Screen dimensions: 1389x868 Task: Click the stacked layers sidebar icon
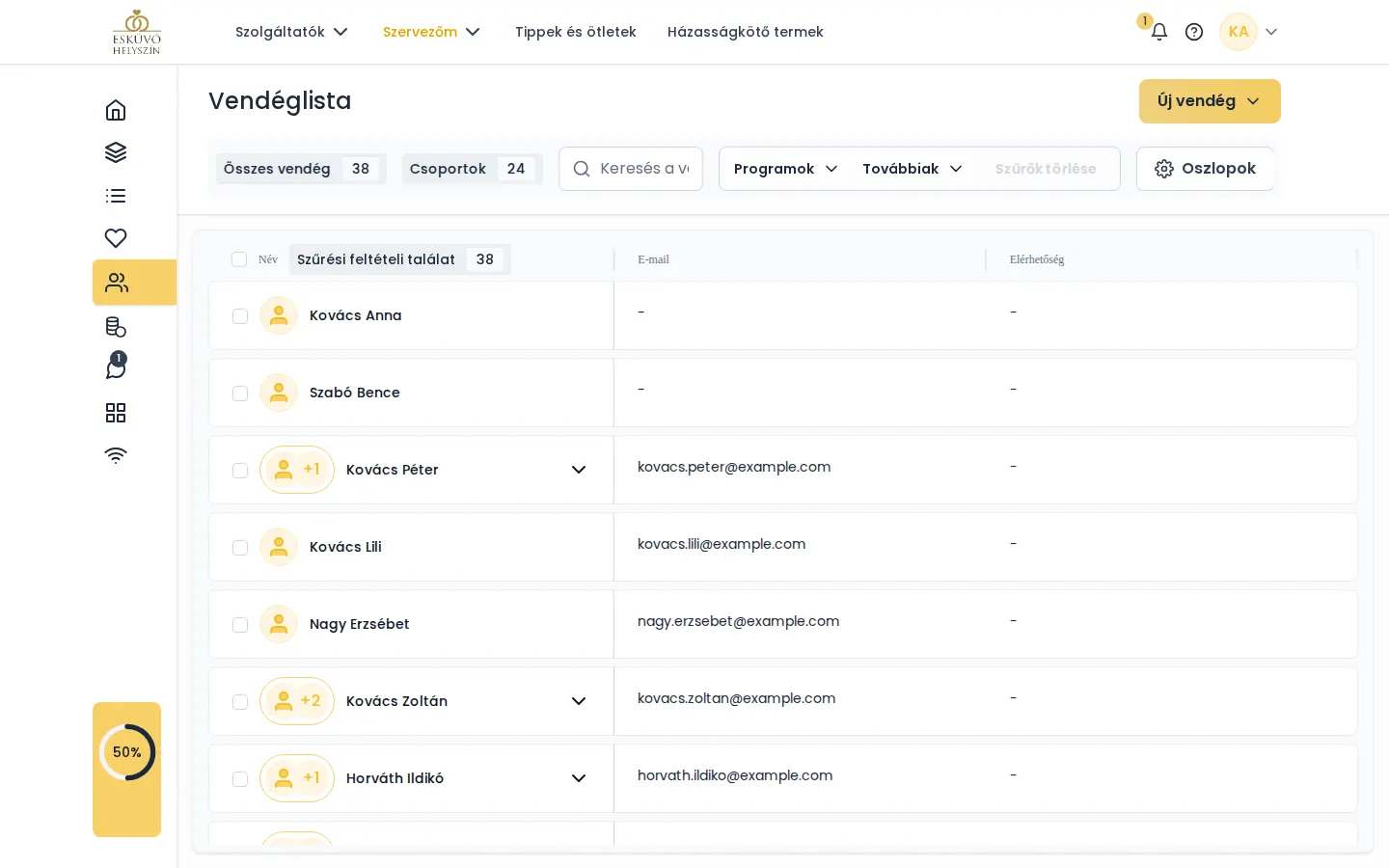116,152
